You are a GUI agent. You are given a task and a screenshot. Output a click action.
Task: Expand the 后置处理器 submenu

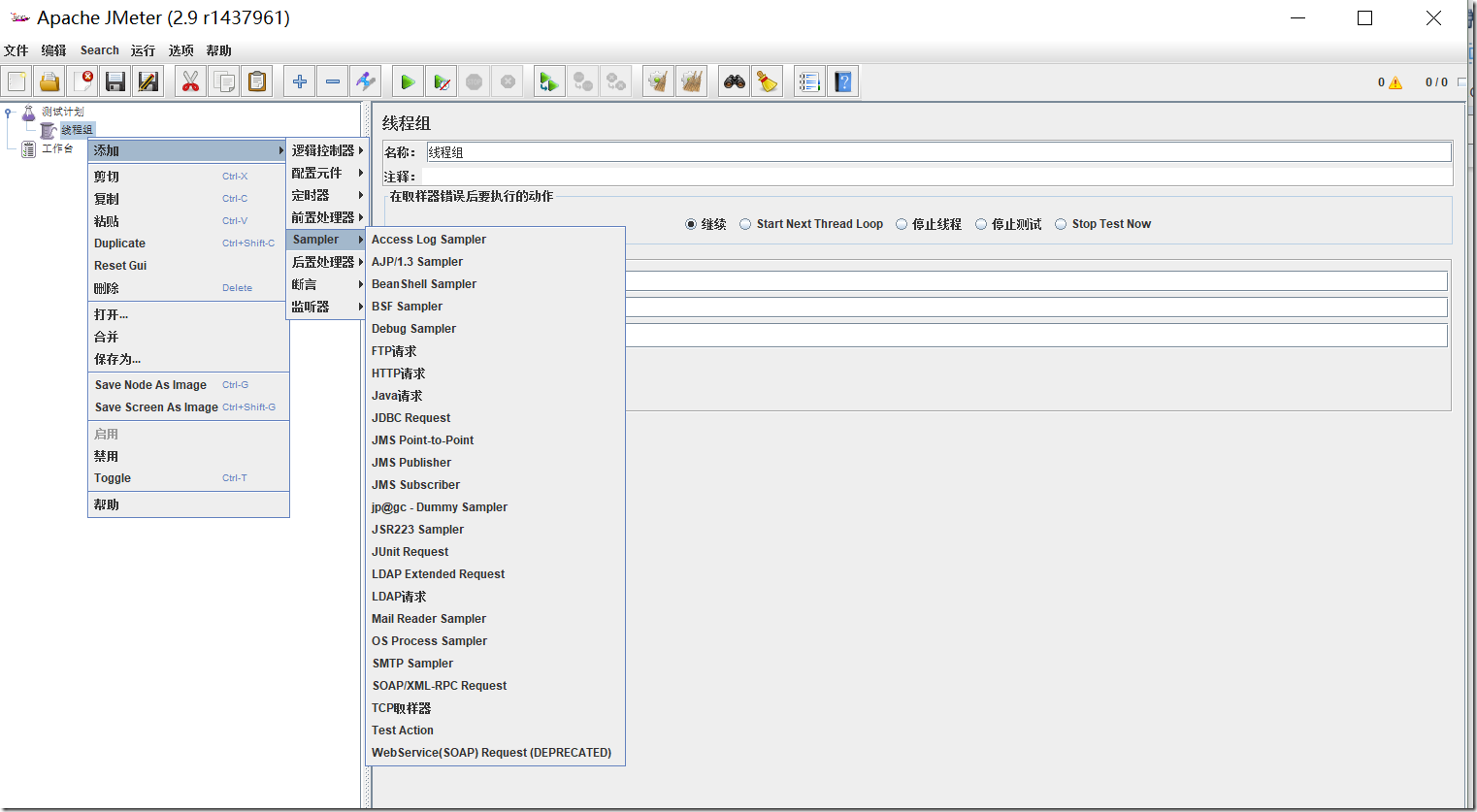tap(327, 262)
